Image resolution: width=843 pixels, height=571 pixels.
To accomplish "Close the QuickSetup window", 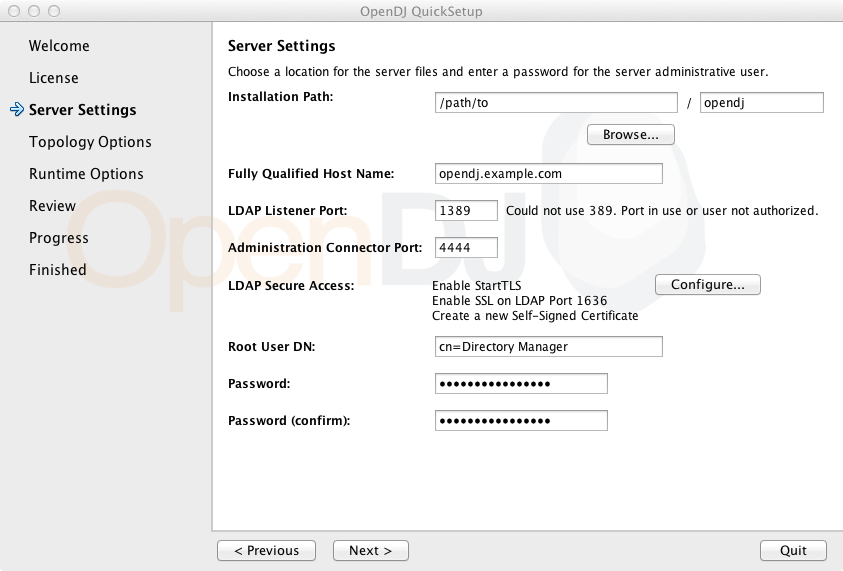I will click(x=15, y=11).
